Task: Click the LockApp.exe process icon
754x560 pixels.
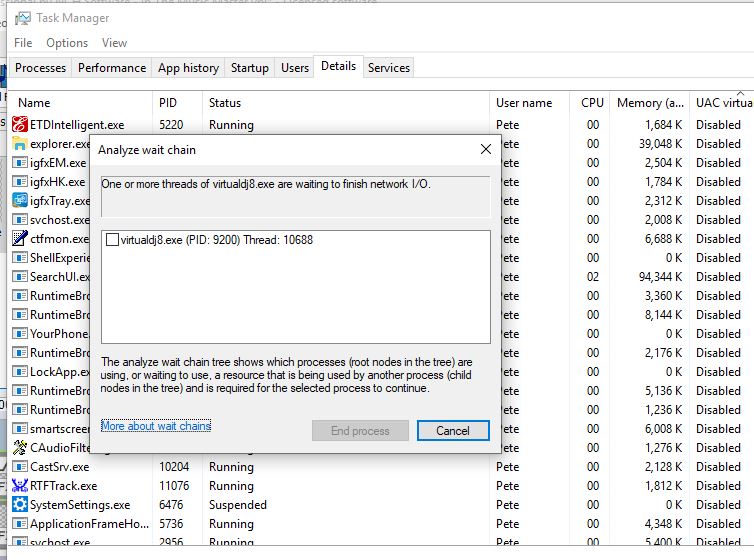Action: [x=20, y=372]
